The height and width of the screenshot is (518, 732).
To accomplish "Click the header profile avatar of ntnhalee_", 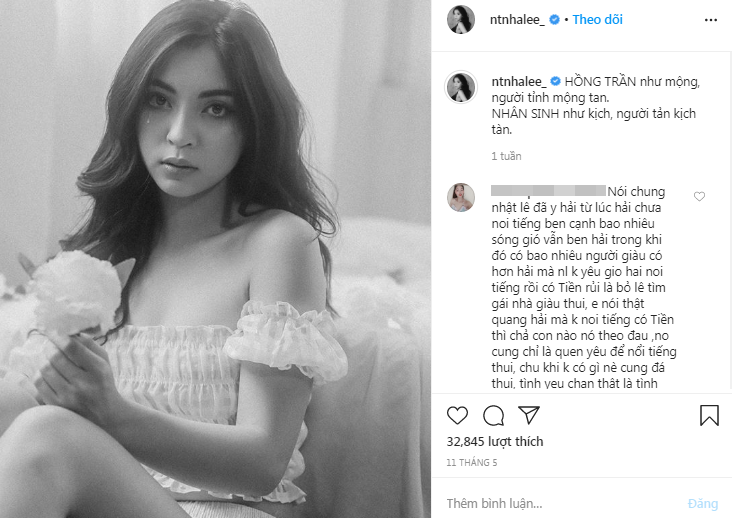I will pos(461,20).
